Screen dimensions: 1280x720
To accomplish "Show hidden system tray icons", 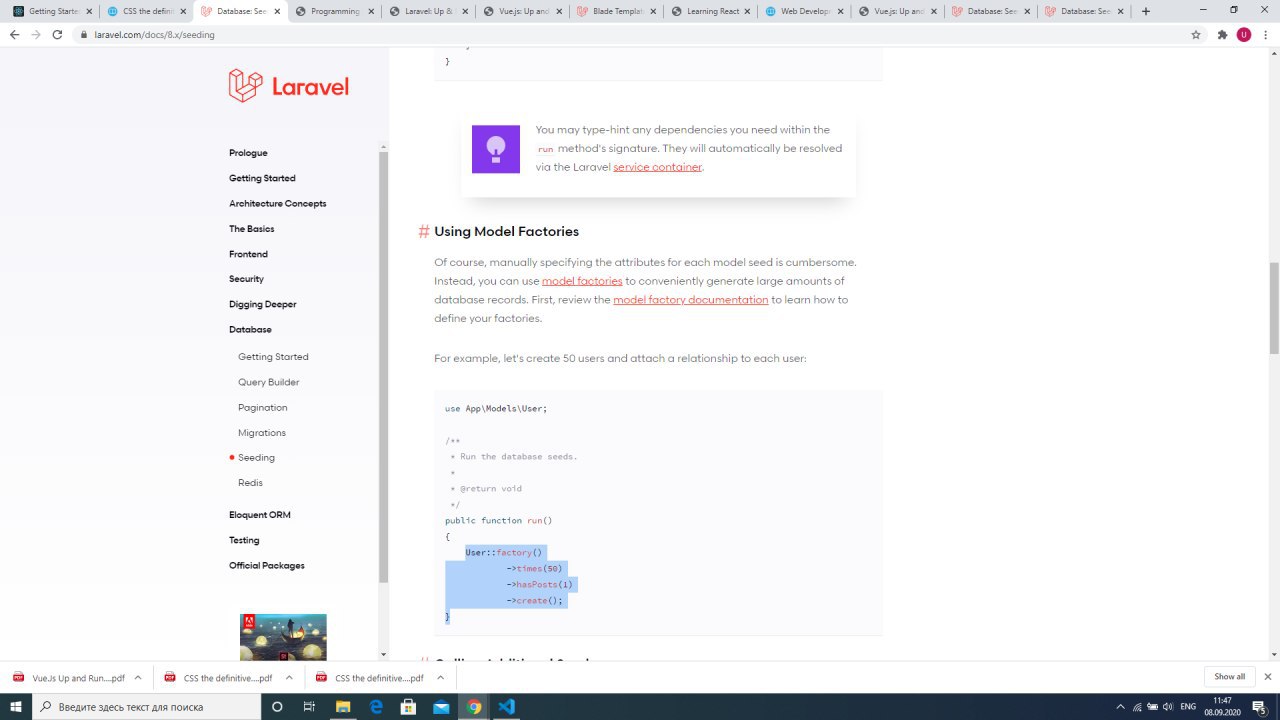I will coord(1120,706).
